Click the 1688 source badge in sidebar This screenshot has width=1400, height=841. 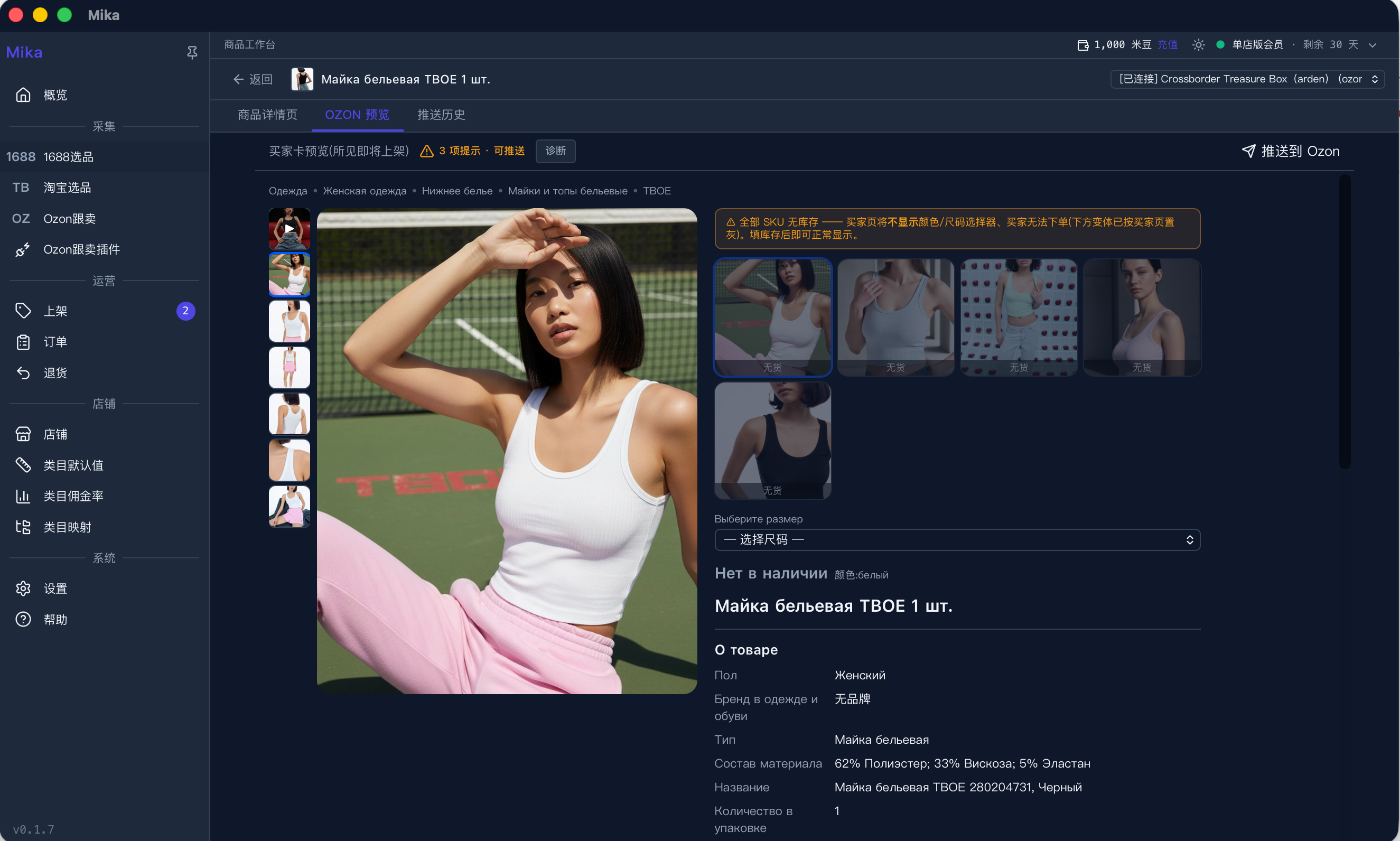(x=21, y=156)
